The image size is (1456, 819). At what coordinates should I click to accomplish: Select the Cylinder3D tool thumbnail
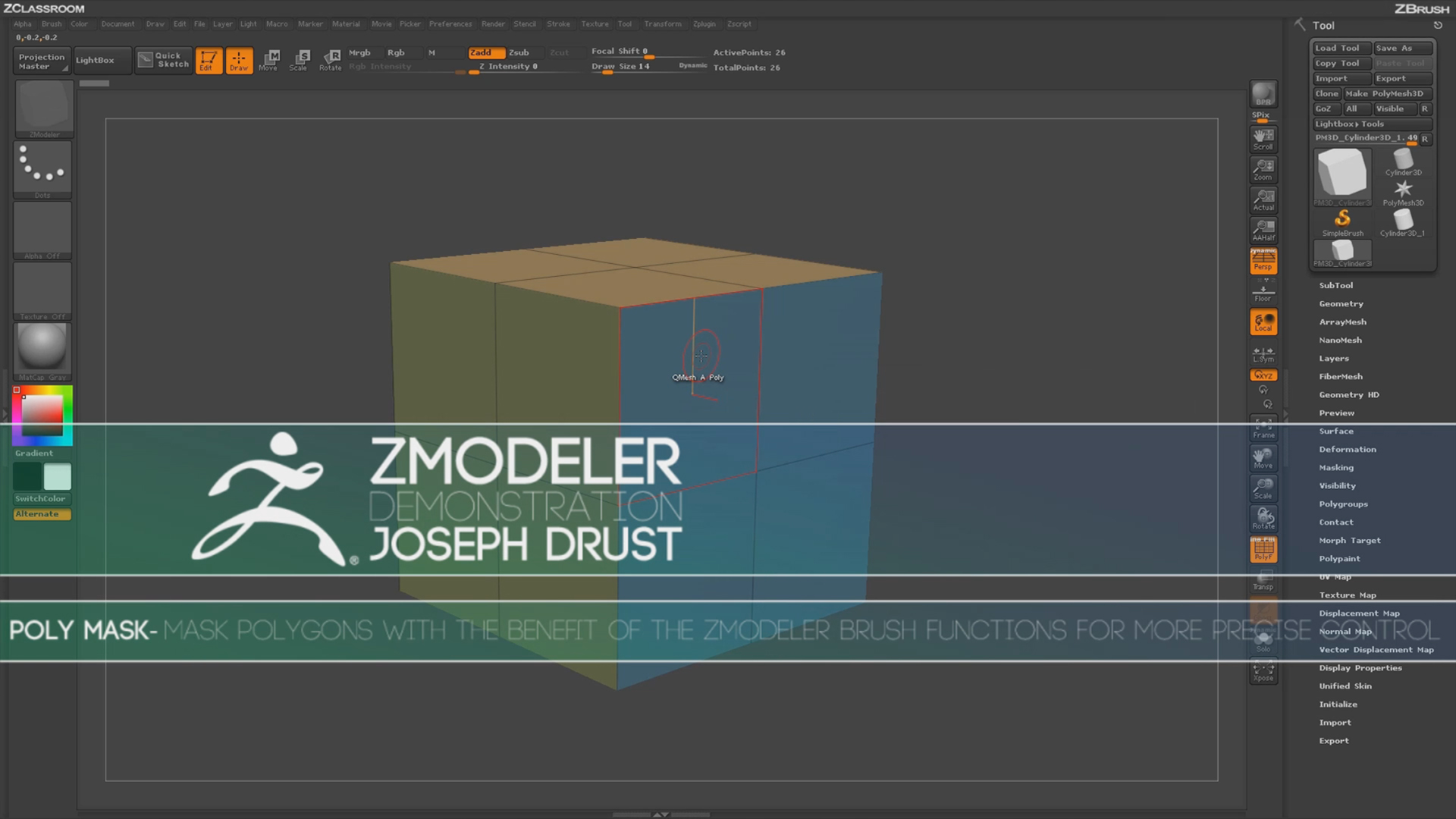[x=1403, y=161]
